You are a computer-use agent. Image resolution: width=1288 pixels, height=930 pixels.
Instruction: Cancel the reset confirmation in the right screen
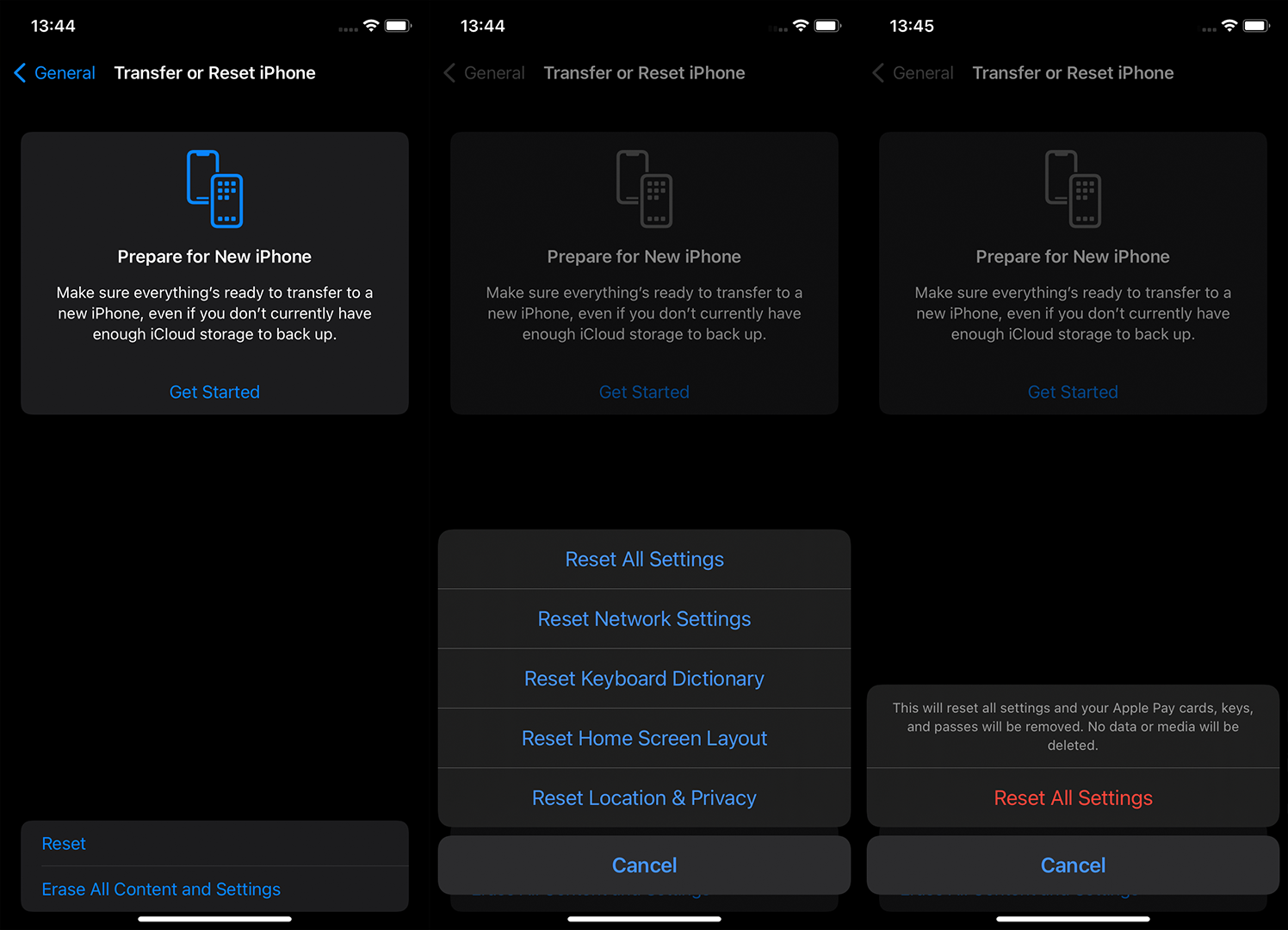click(x=1073, y=865)
